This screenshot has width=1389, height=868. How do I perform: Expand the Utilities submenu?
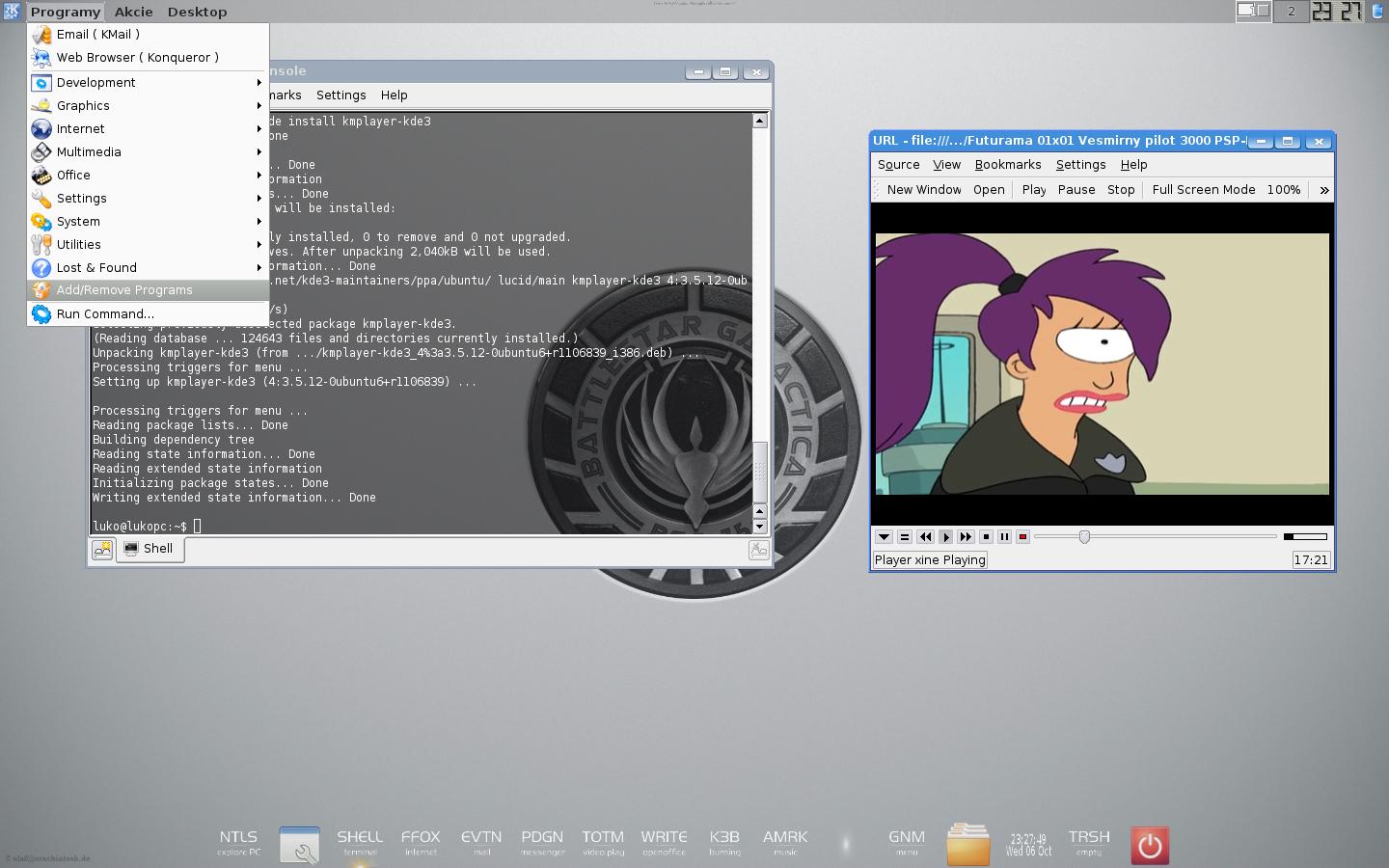[x=148, y=244]
